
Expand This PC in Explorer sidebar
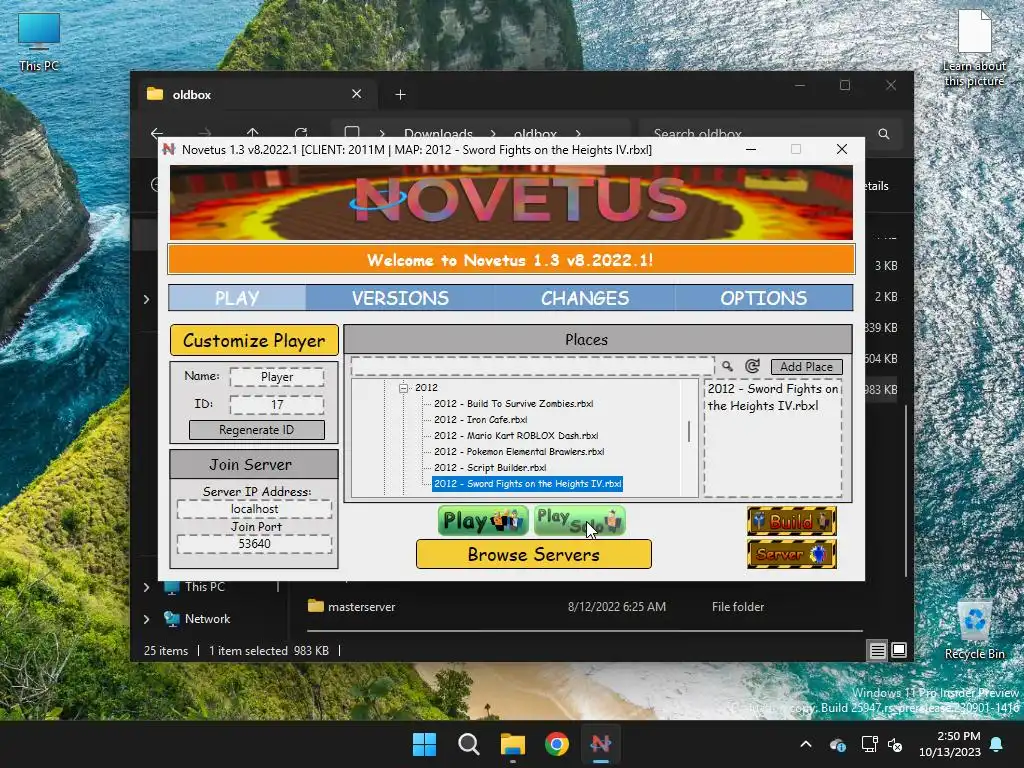[146, 587]
